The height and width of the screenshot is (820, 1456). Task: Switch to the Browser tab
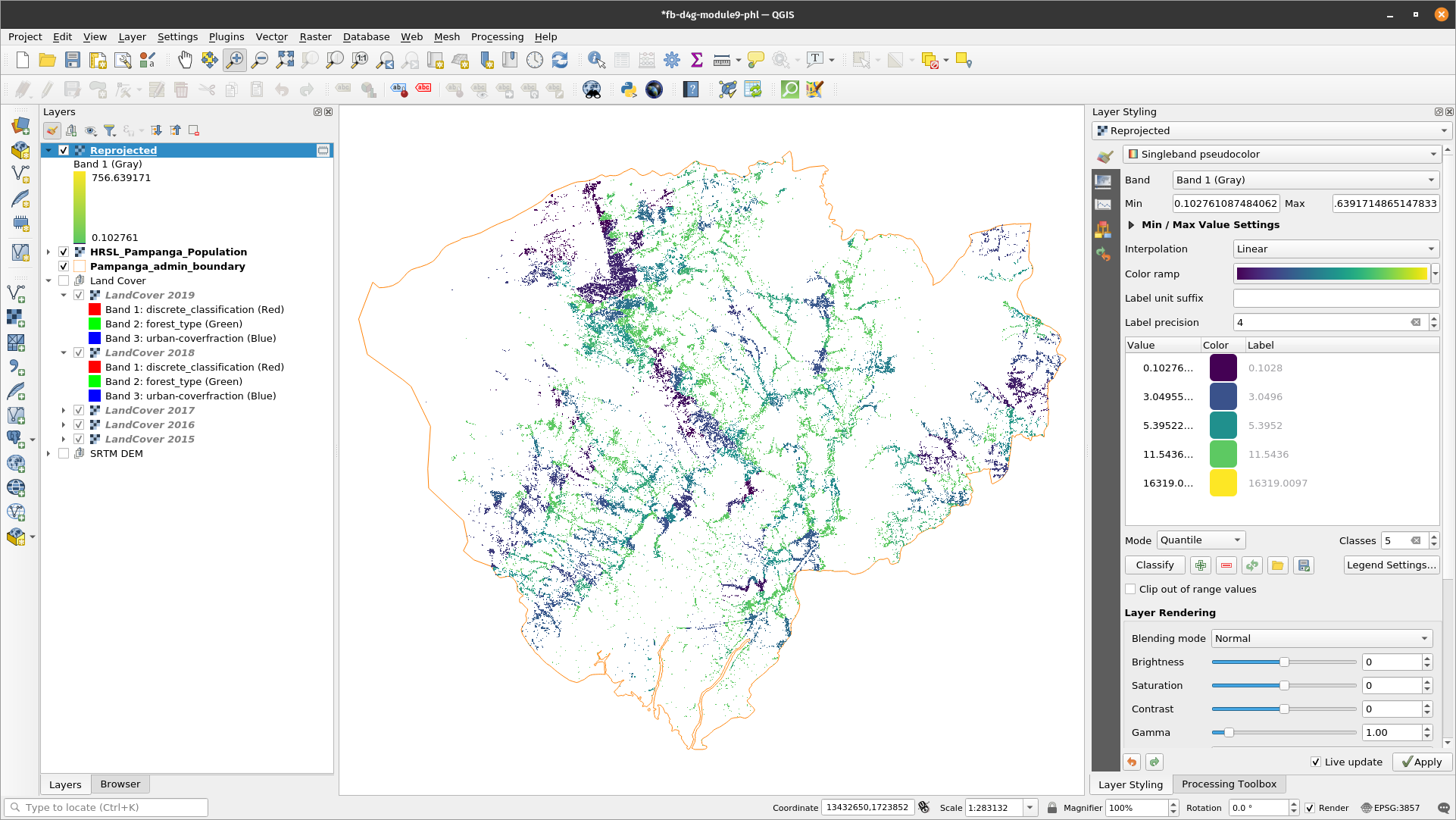(x=120, y=784)
